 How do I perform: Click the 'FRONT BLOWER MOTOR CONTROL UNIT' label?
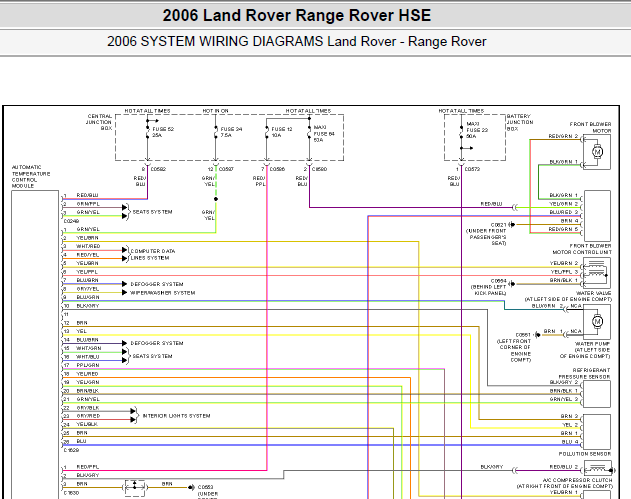coord(582,249)
